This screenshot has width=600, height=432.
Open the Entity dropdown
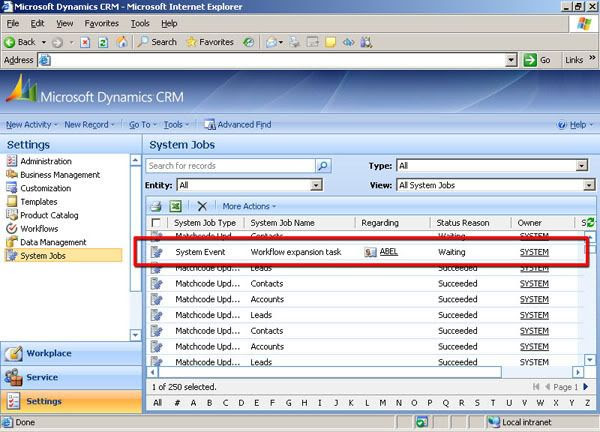[x=316, y=185]
